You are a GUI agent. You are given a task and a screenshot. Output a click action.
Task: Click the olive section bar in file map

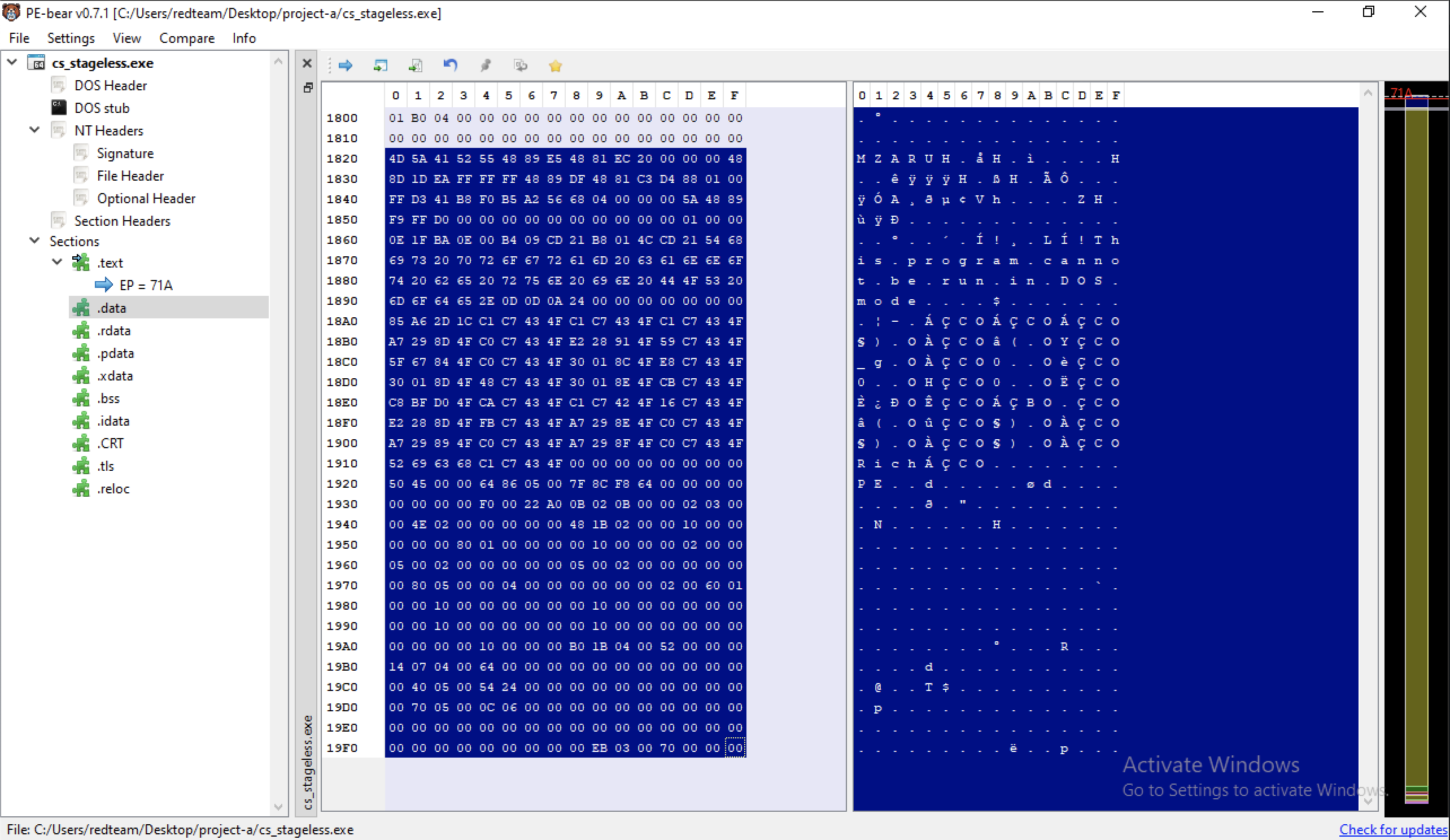1416,446
